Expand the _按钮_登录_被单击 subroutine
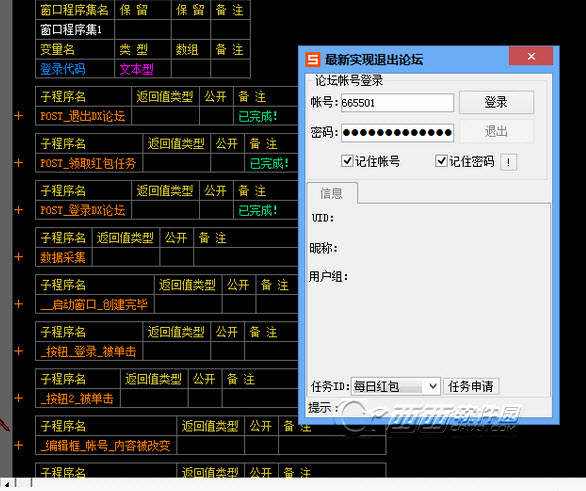 [18, 352]
